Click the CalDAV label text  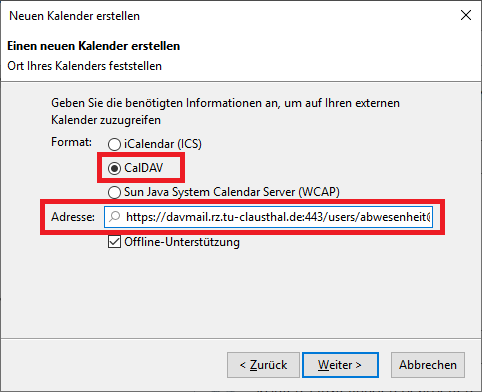pyautogui.click(x=144, y=168)
